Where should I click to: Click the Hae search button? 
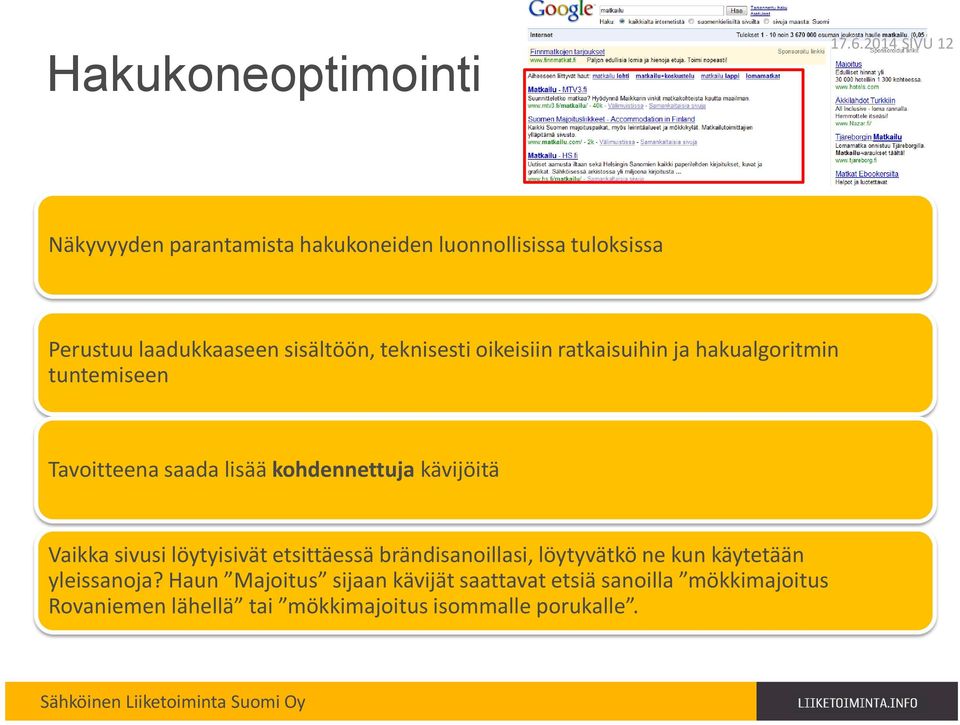[x=736, y=10]
